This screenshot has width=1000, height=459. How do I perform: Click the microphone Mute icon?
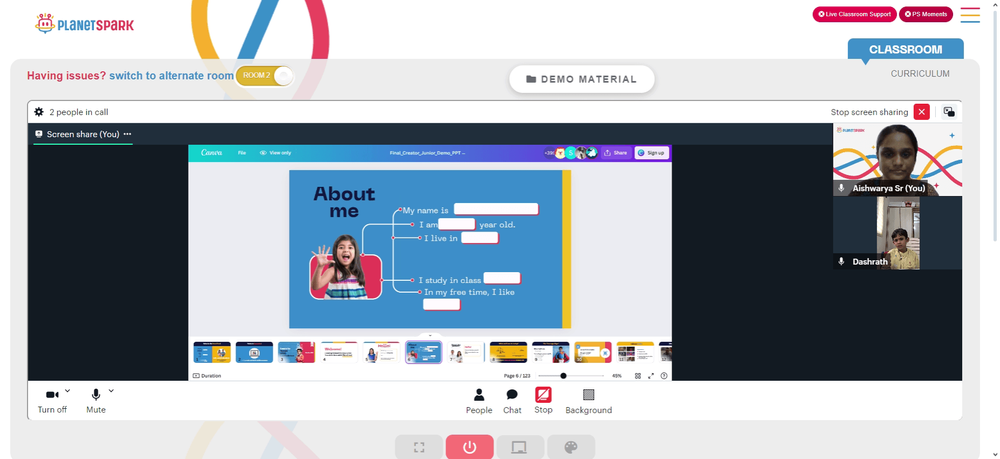tap(96, 395)
